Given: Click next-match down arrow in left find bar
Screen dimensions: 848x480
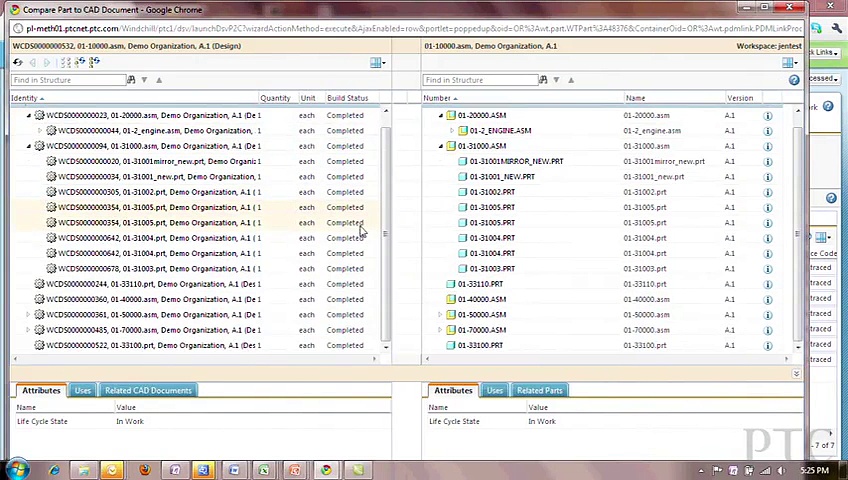Looking at the screenshot, I should click(144, 80).
